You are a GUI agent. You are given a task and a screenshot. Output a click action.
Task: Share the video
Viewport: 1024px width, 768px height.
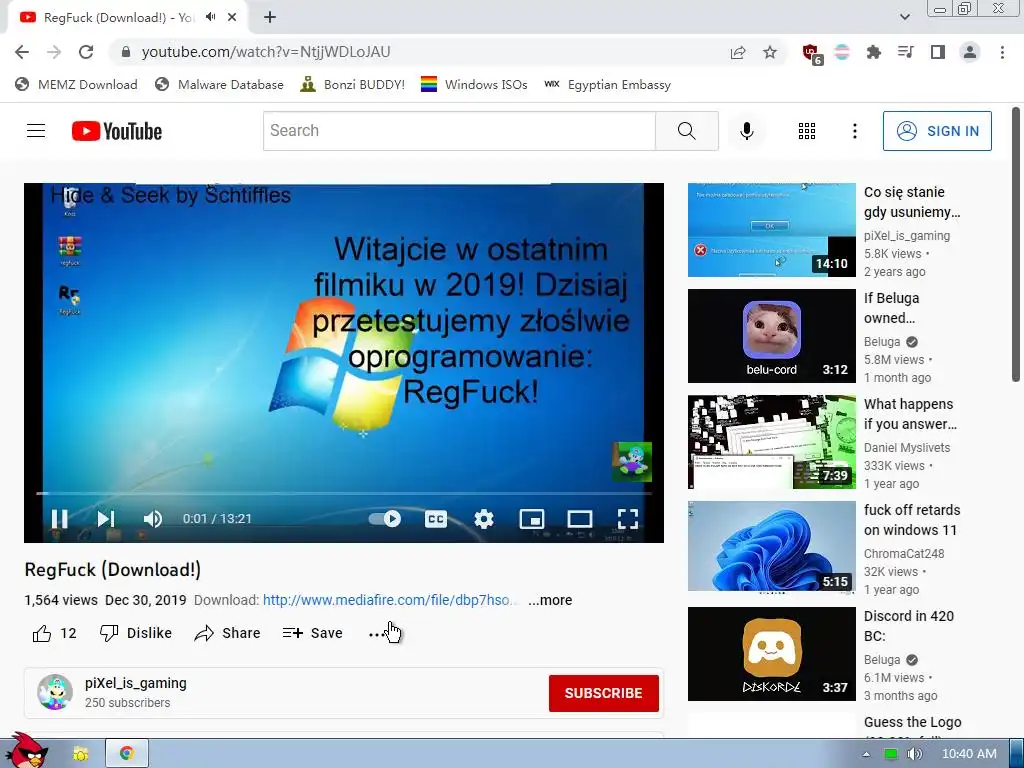[x=227, y=633]
